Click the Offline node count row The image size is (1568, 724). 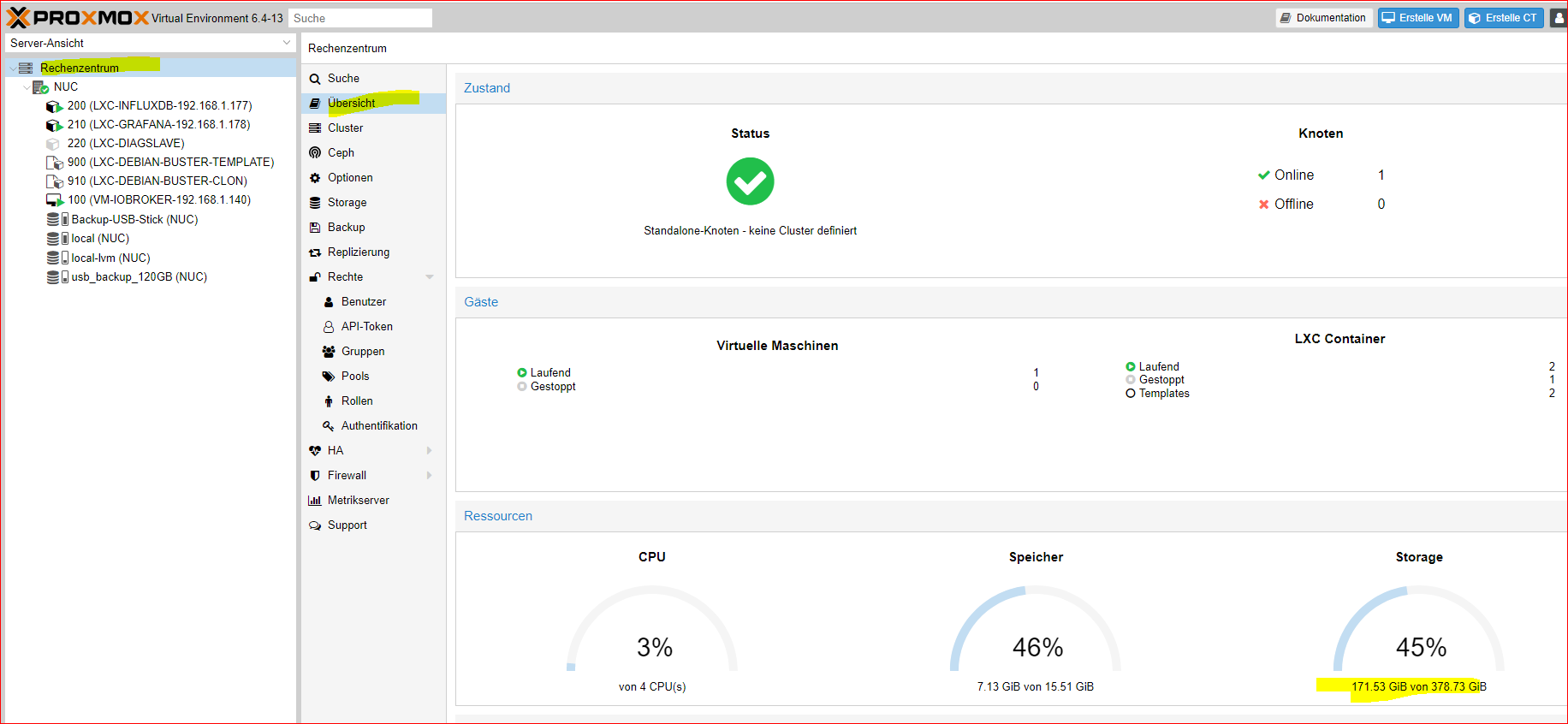[1322, 205]
